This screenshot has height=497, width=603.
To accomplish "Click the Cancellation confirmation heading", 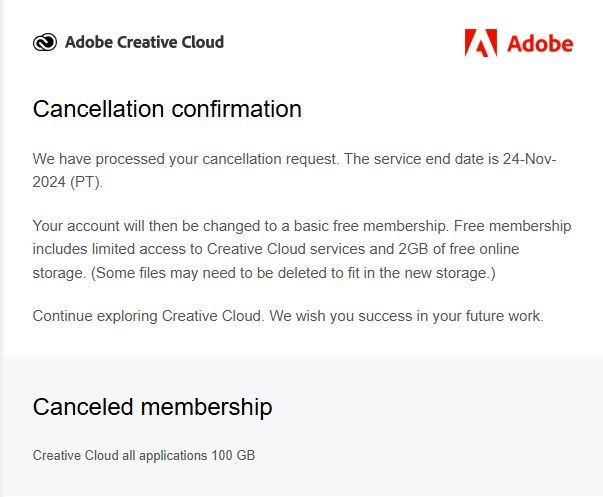I will point(167,109).
